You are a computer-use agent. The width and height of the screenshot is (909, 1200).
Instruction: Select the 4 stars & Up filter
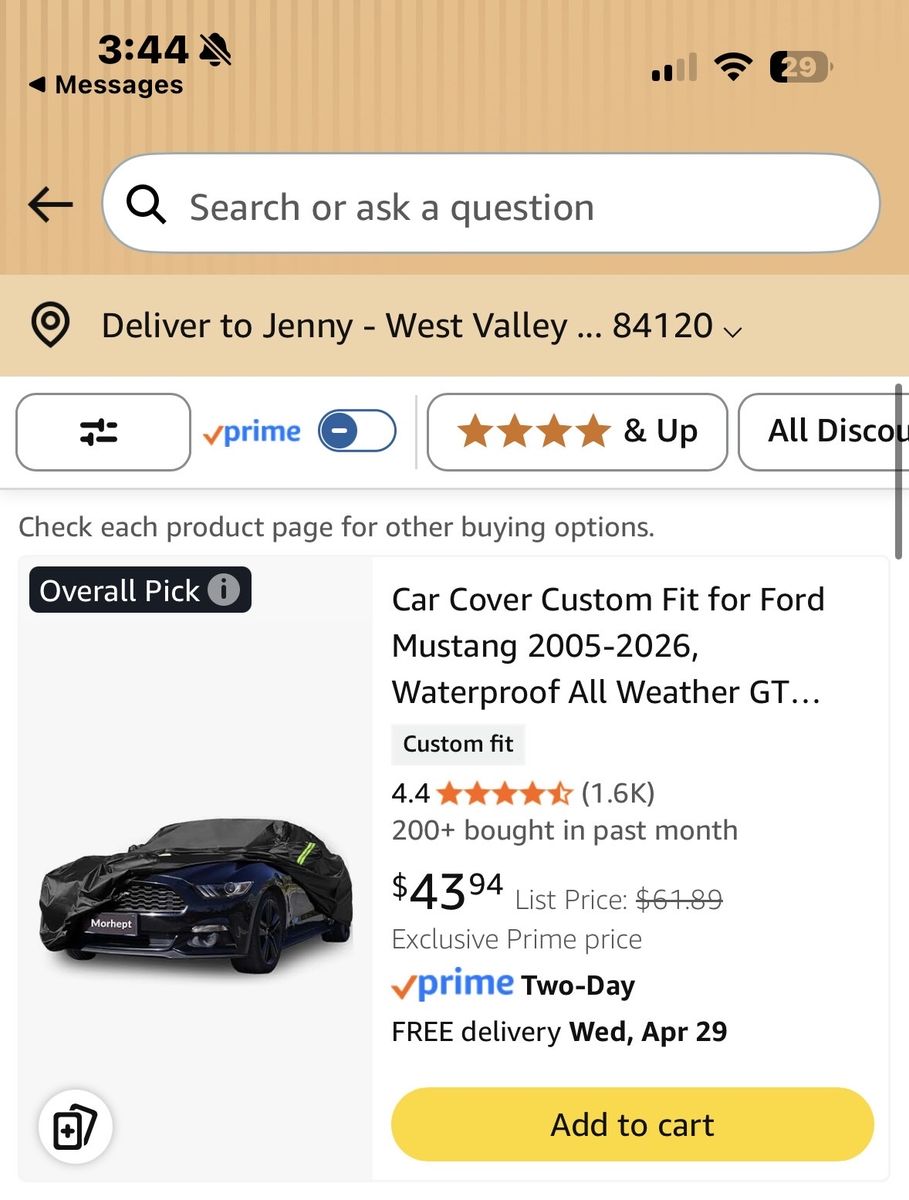(577, 432)
